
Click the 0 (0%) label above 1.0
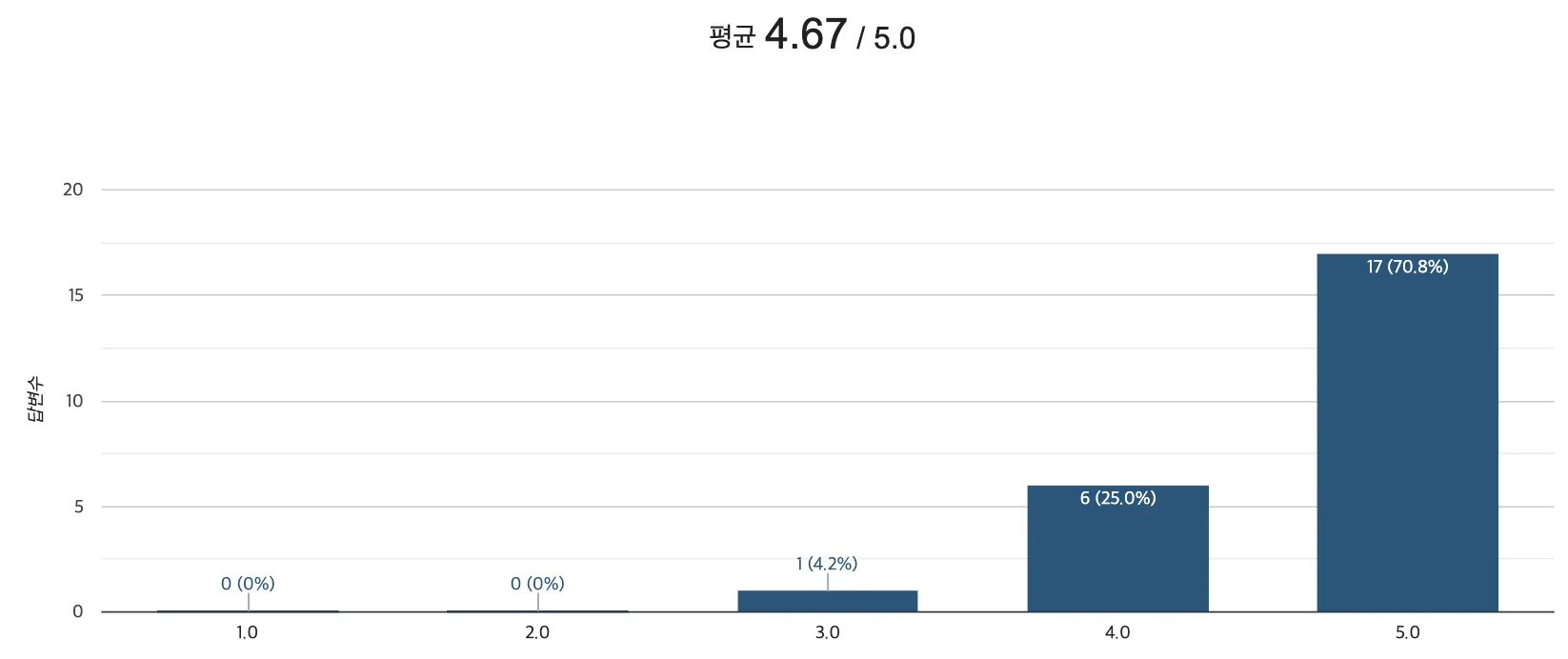click(248, 584)
